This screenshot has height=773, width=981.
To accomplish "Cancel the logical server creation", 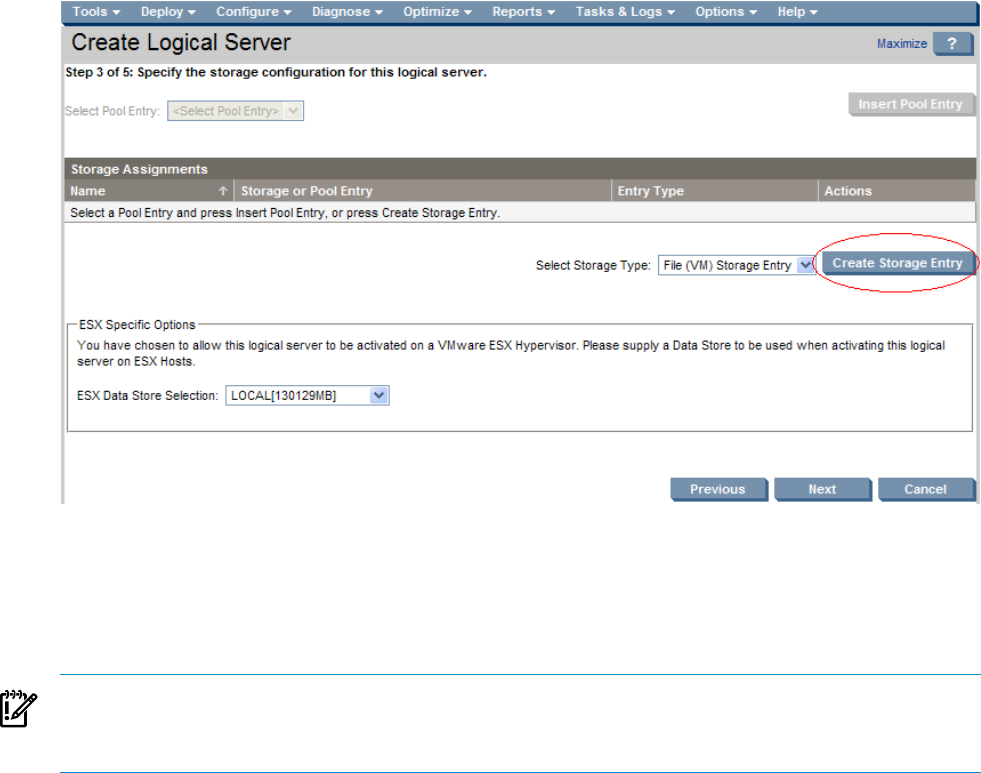I will (925, 489).
